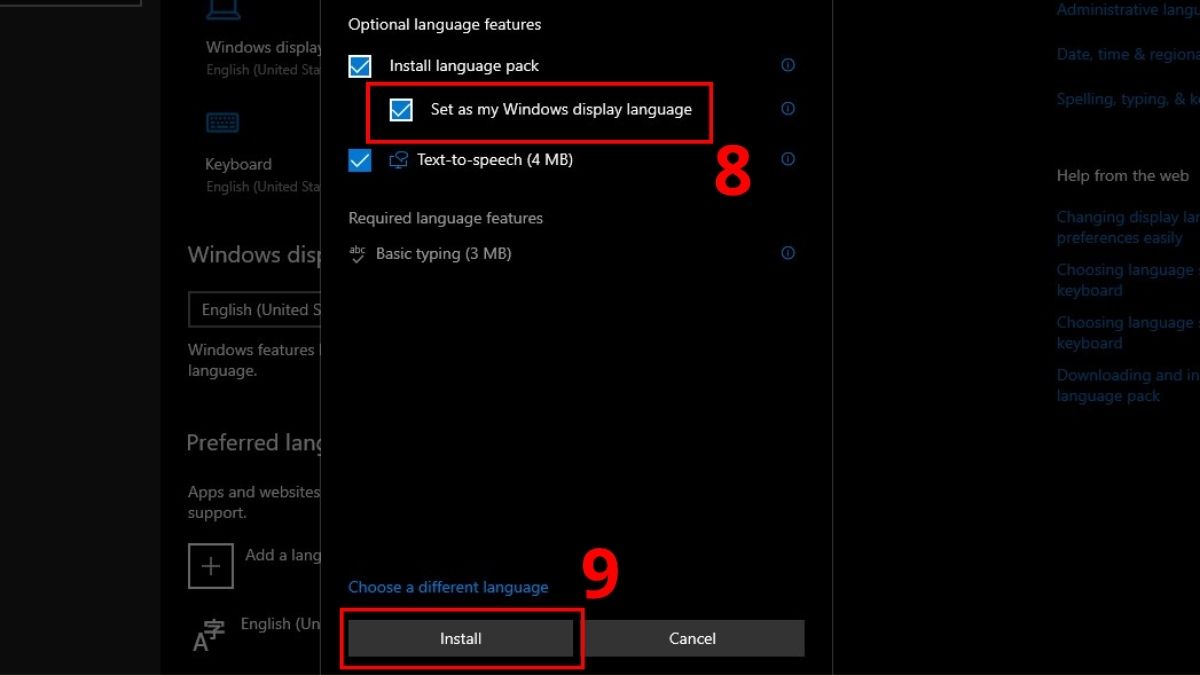Uncheck Install language pack
This screenshot has width=1200, height=675.
pyautogui.click(x=360, y=65)
